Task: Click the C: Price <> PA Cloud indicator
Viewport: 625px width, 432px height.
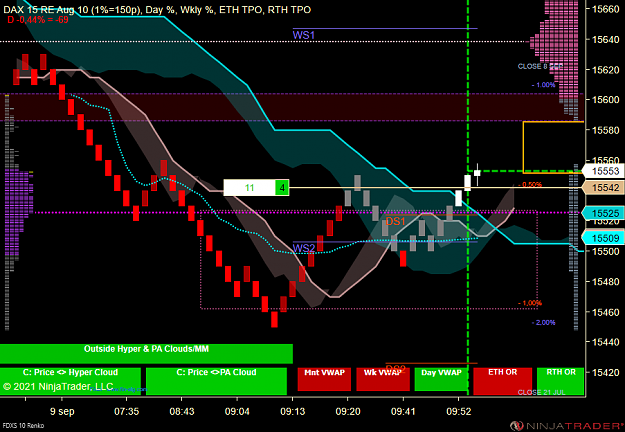Action: click(x=216, y=381)
